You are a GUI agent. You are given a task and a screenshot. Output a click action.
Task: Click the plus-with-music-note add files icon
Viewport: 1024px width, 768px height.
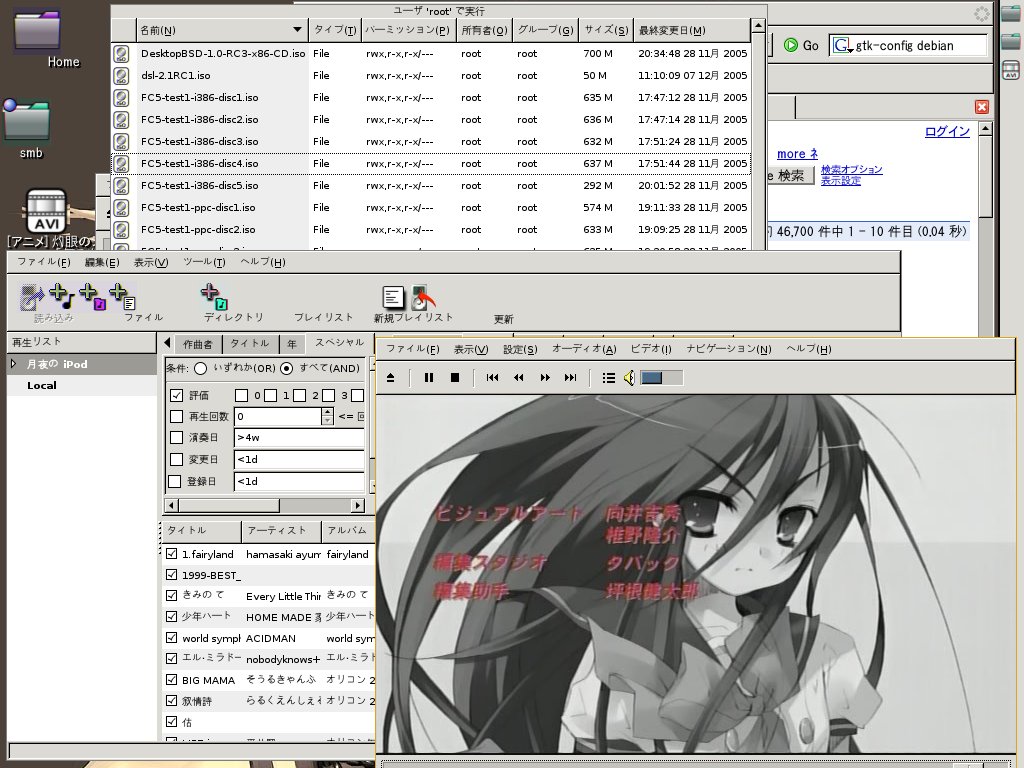(62, 296)
